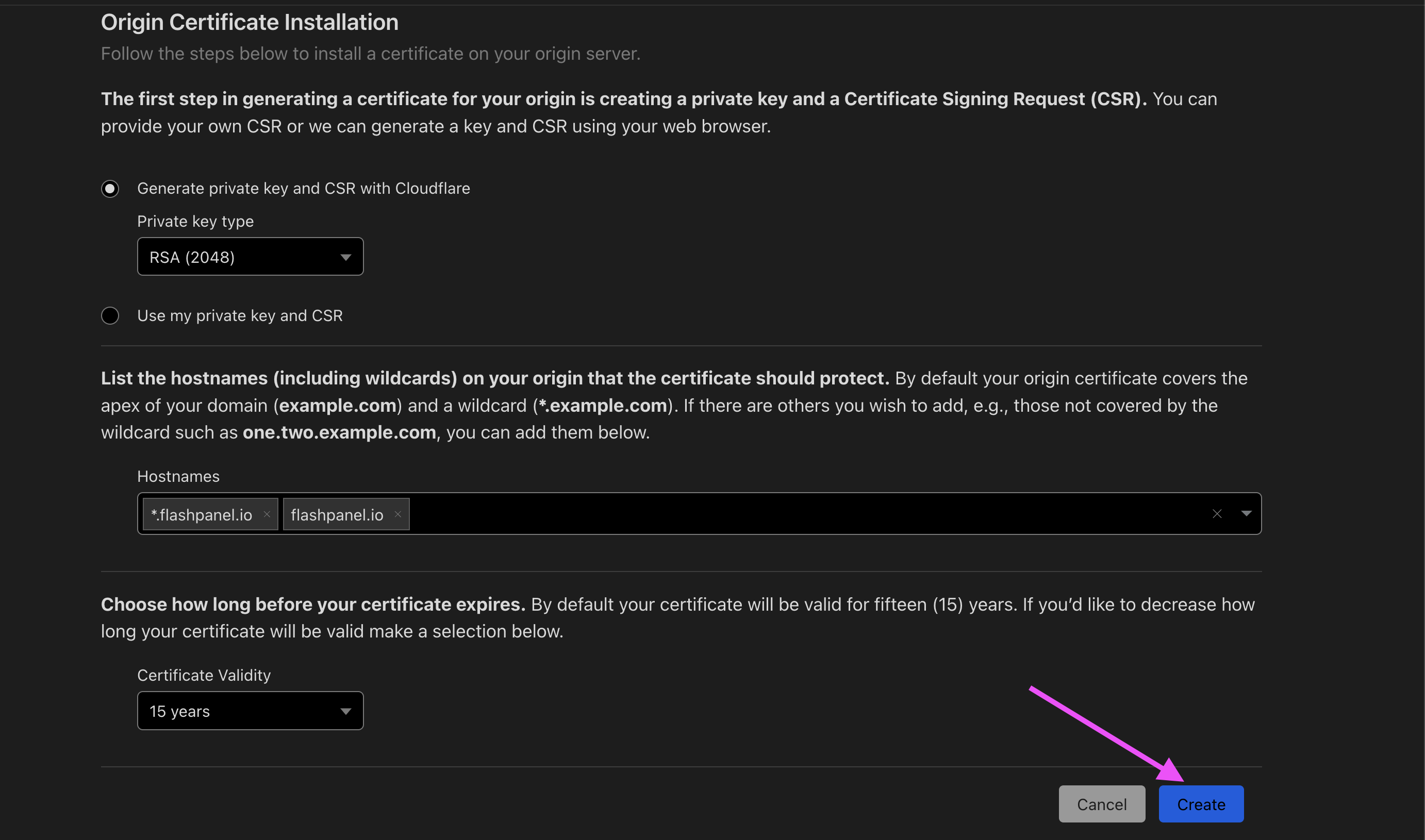Click the 'Use my private key and CSR' label
Screen dimensions: 1425x840
point(240,316)
